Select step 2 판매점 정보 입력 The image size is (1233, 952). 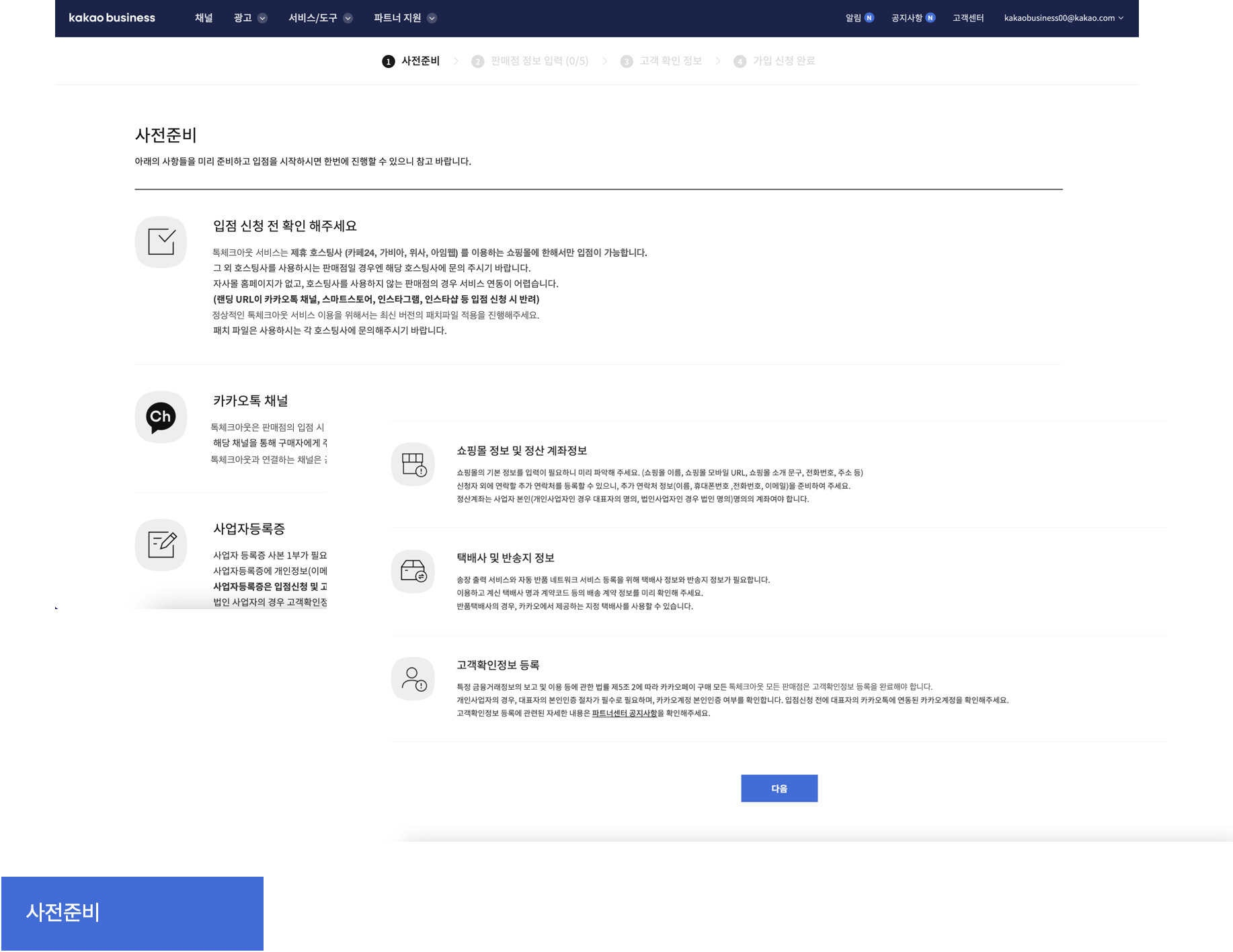[530, 61]
